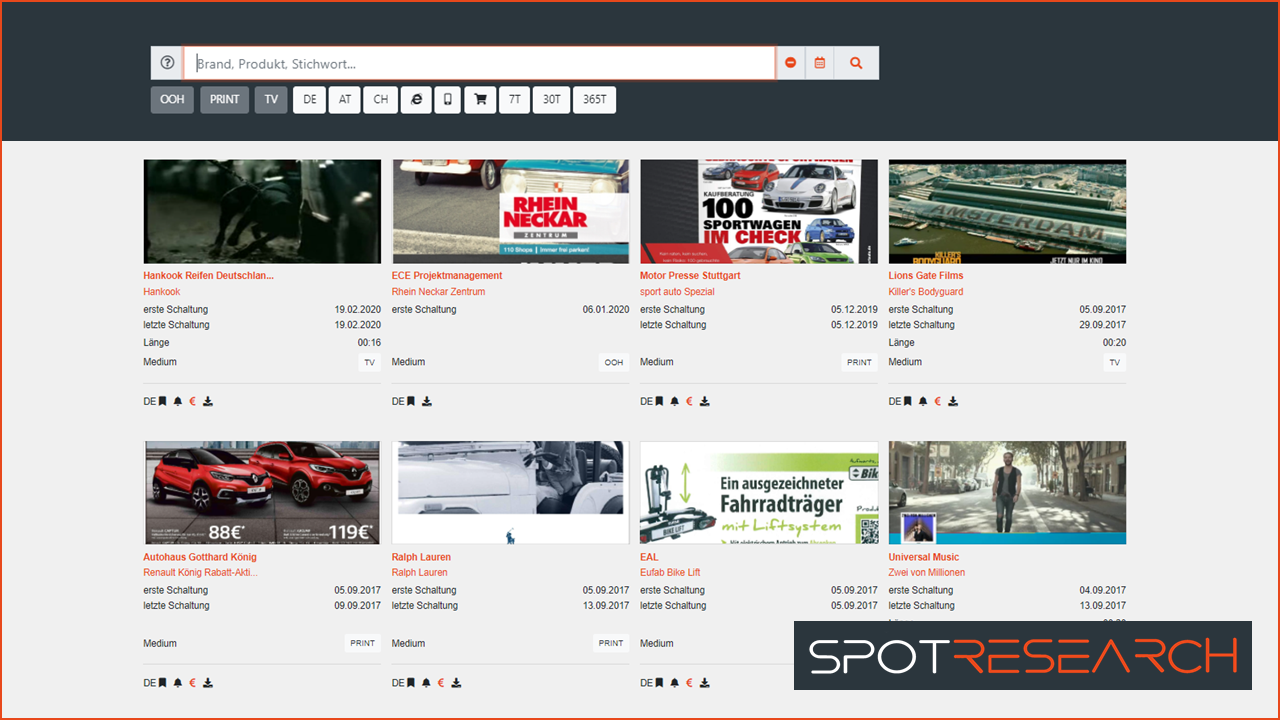Bookmark the Hankook Reifen ad
Image resolution: width=1280 pixels, height=720 pixels.
tap(163, 402)
